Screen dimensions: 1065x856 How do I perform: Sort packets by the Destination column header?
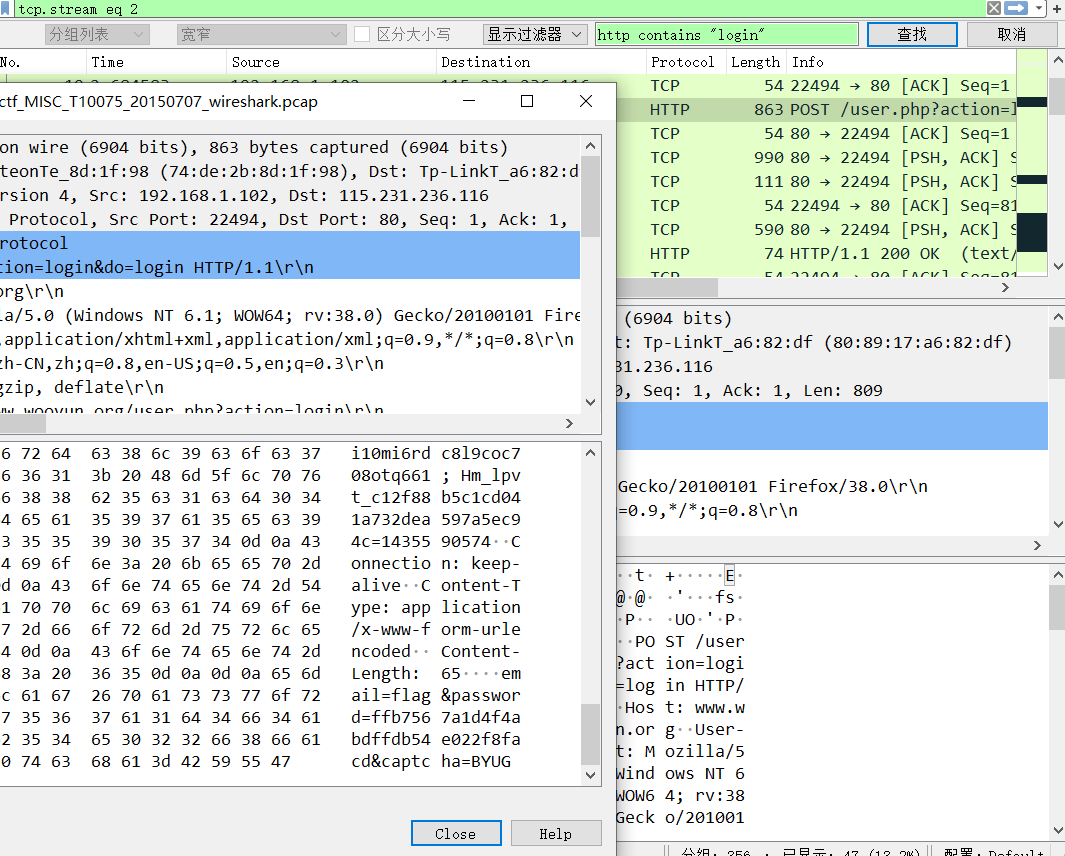(541, 62)
